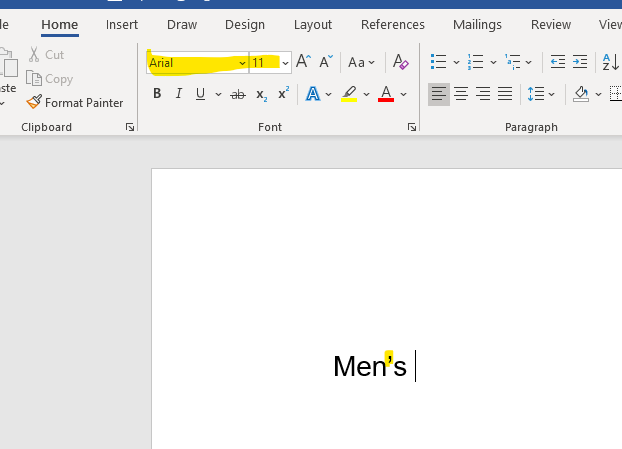Toggle align left paragraph button

coord(439,94)
